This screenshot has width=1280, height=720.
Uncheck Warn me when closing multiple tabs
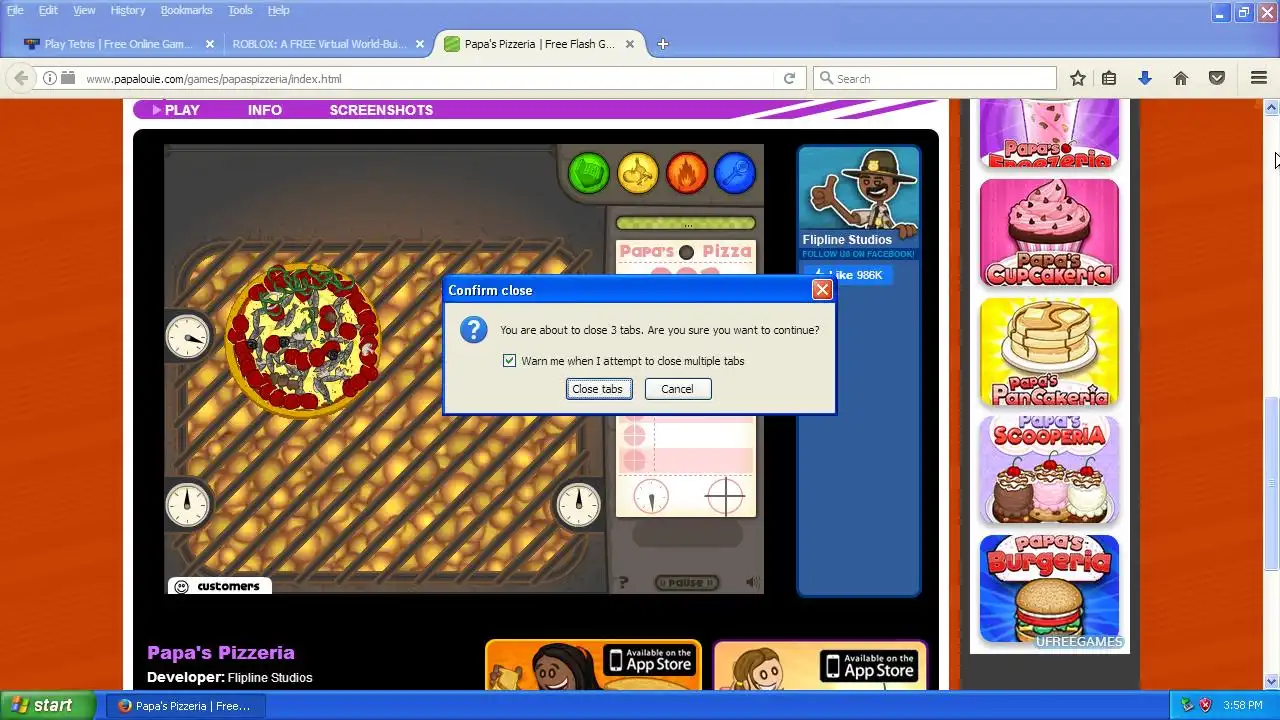pos(509,361)
